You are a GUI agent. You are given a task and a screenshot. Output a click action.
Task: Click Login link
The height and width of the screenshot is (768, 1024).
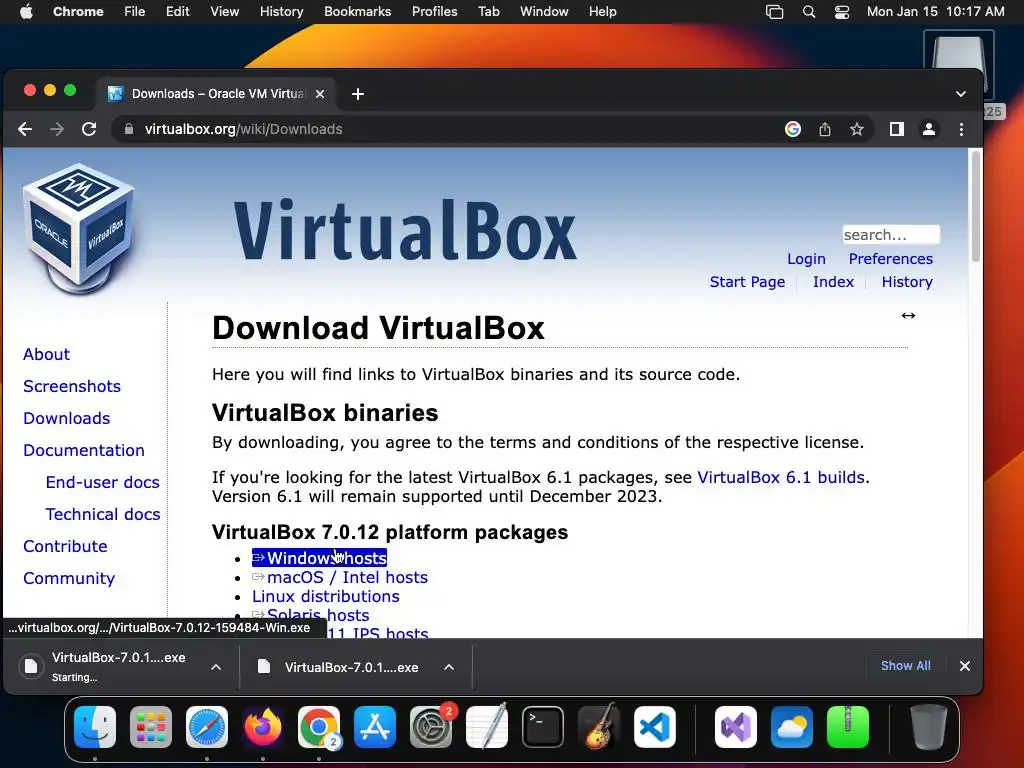807,259
